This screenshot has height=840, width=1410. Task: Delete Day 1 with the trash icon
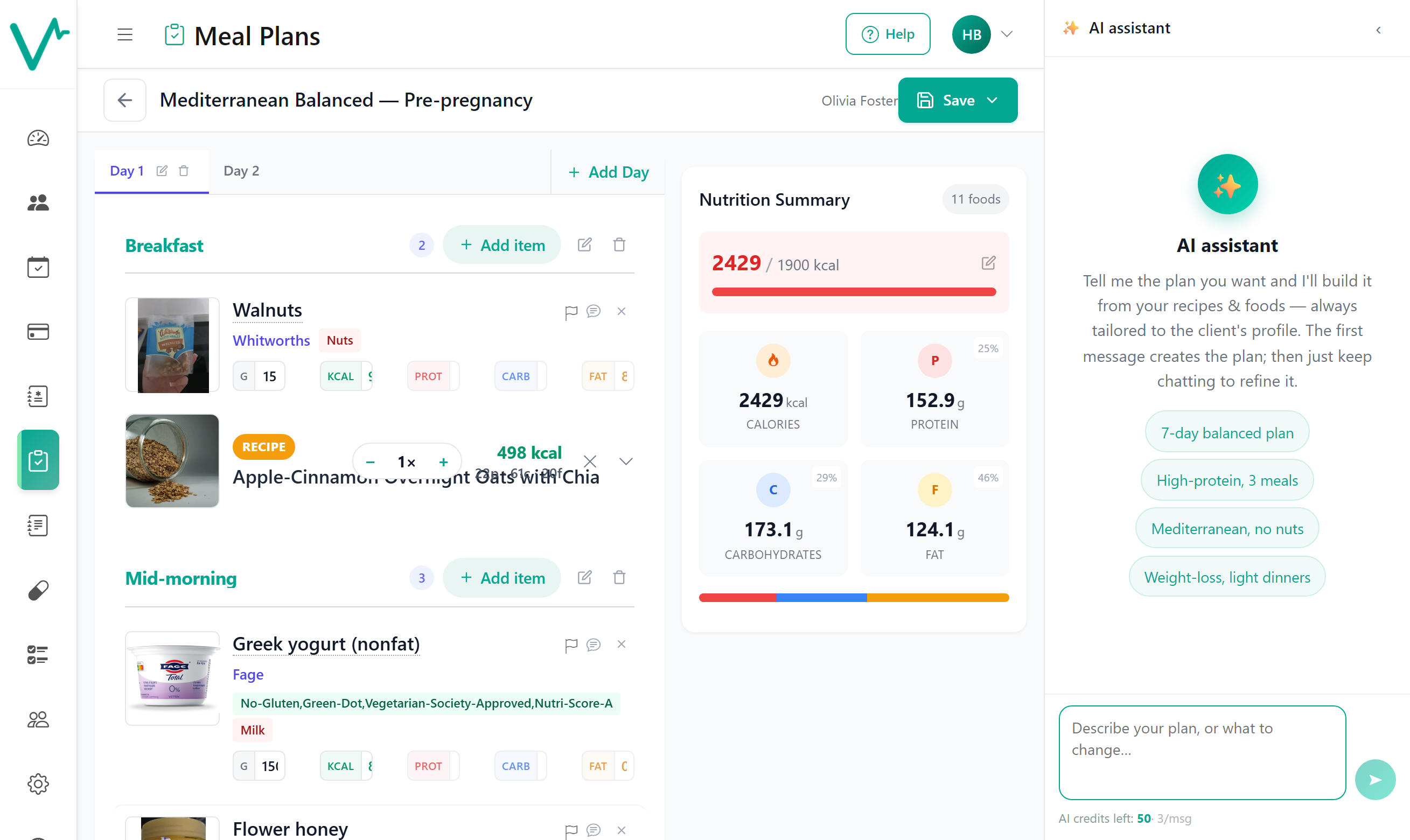[x=184, y=171]
